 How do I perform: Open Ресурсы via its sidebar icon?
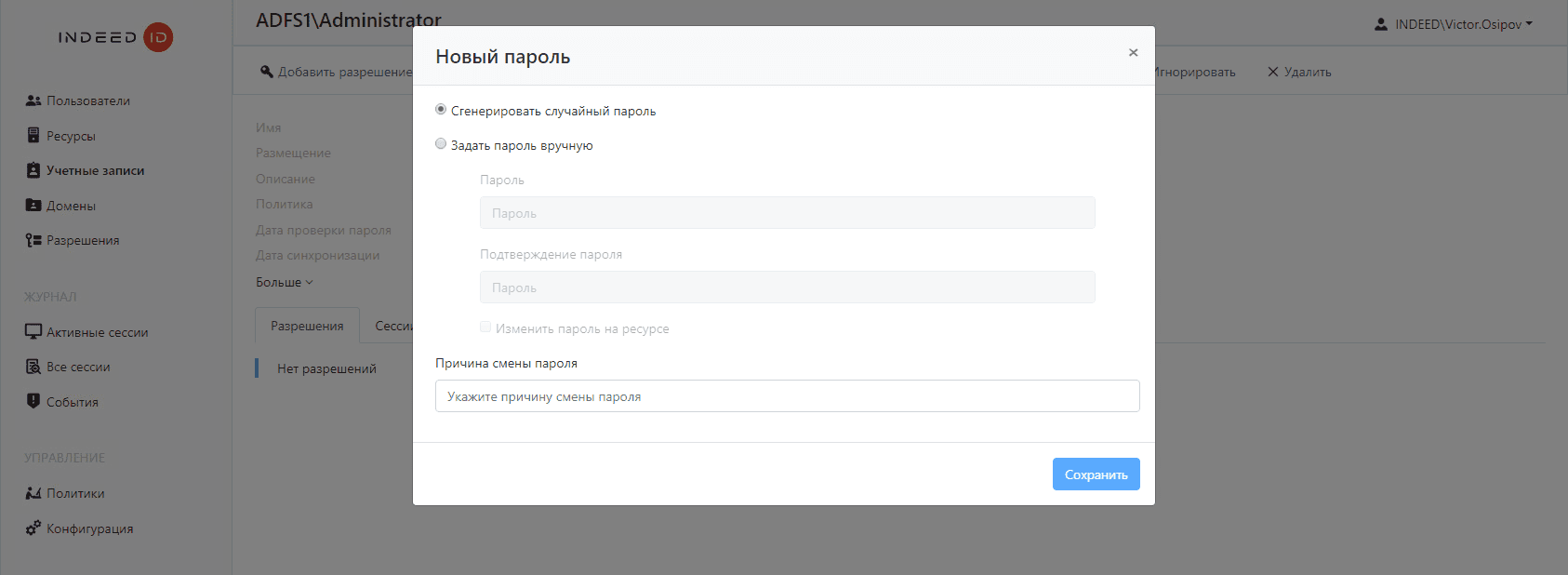pyautogui.click(x=33, y=136)
